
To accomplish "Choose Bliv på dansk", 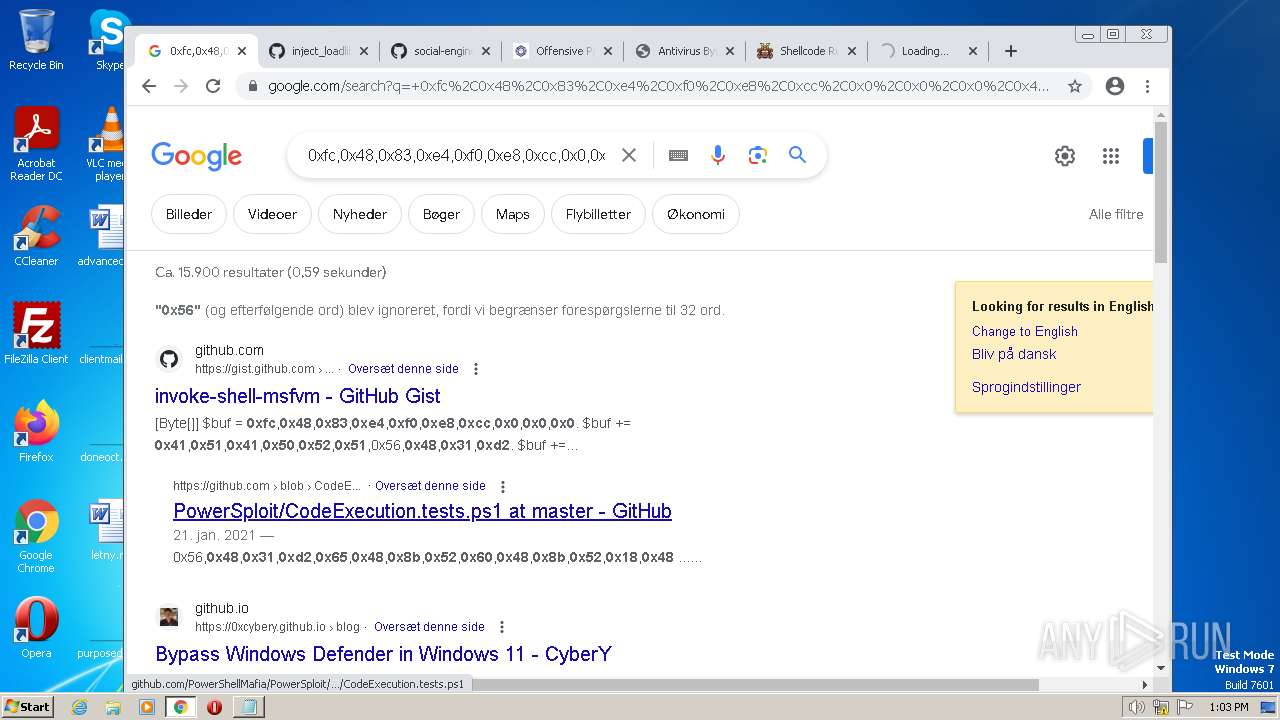I will click(x=1014, y=354).
